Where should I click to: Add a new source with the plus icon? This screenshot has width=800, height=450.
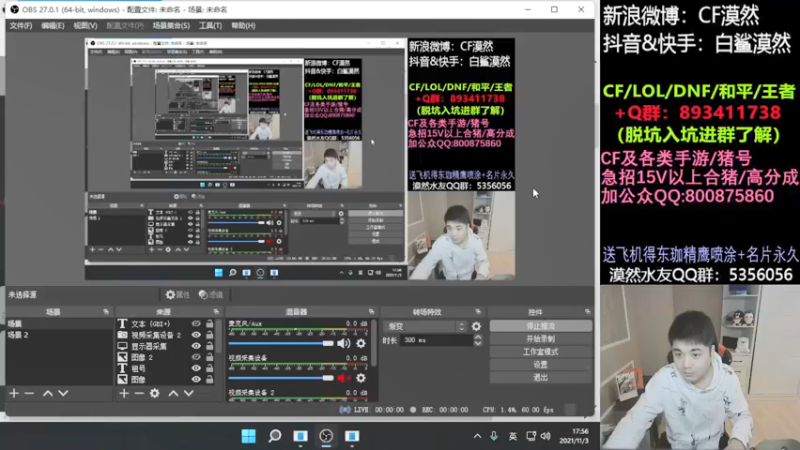tap(124, 393)
